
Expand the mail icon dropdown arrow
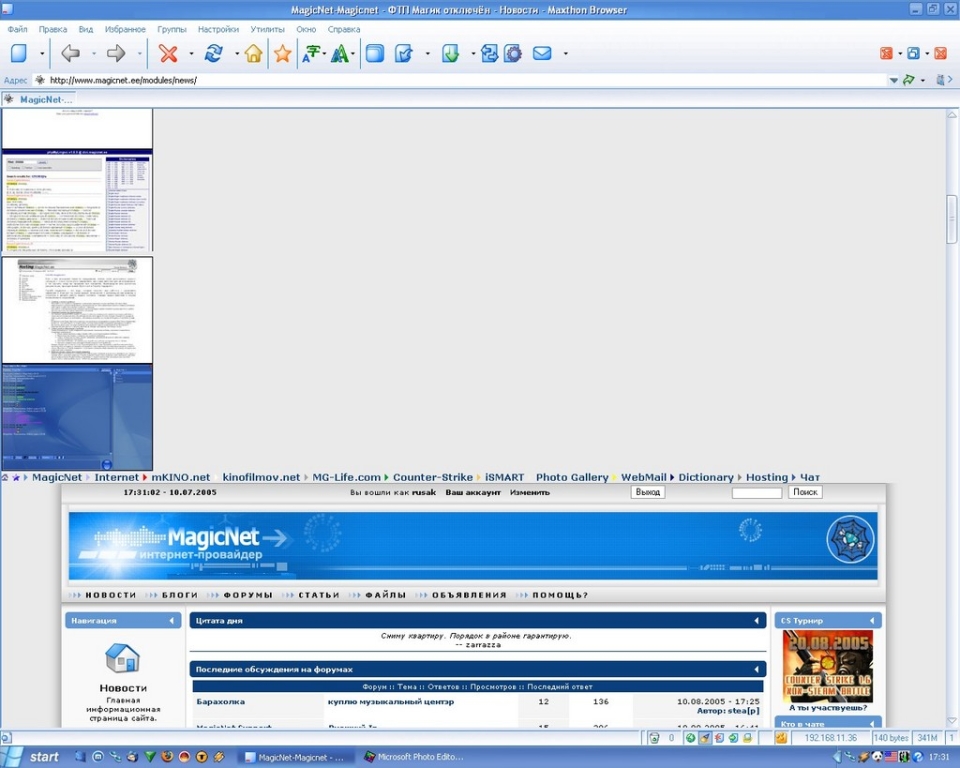coord(565,54)
